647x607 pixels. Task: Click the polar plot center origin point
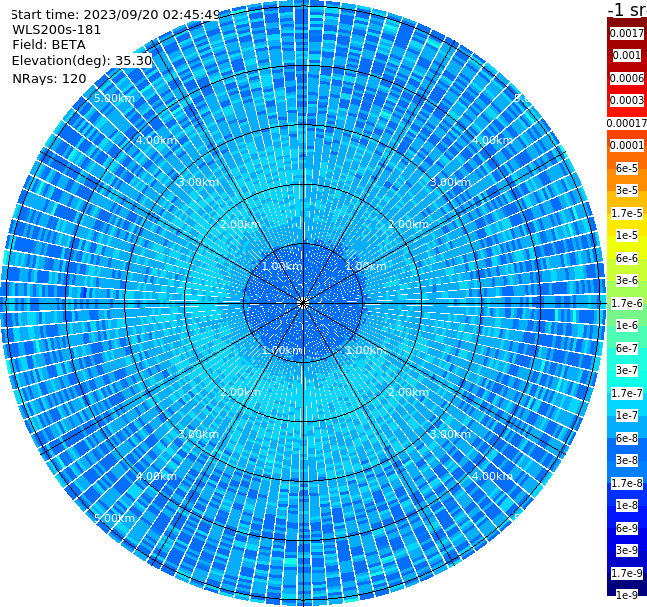[x=303, y=303]
